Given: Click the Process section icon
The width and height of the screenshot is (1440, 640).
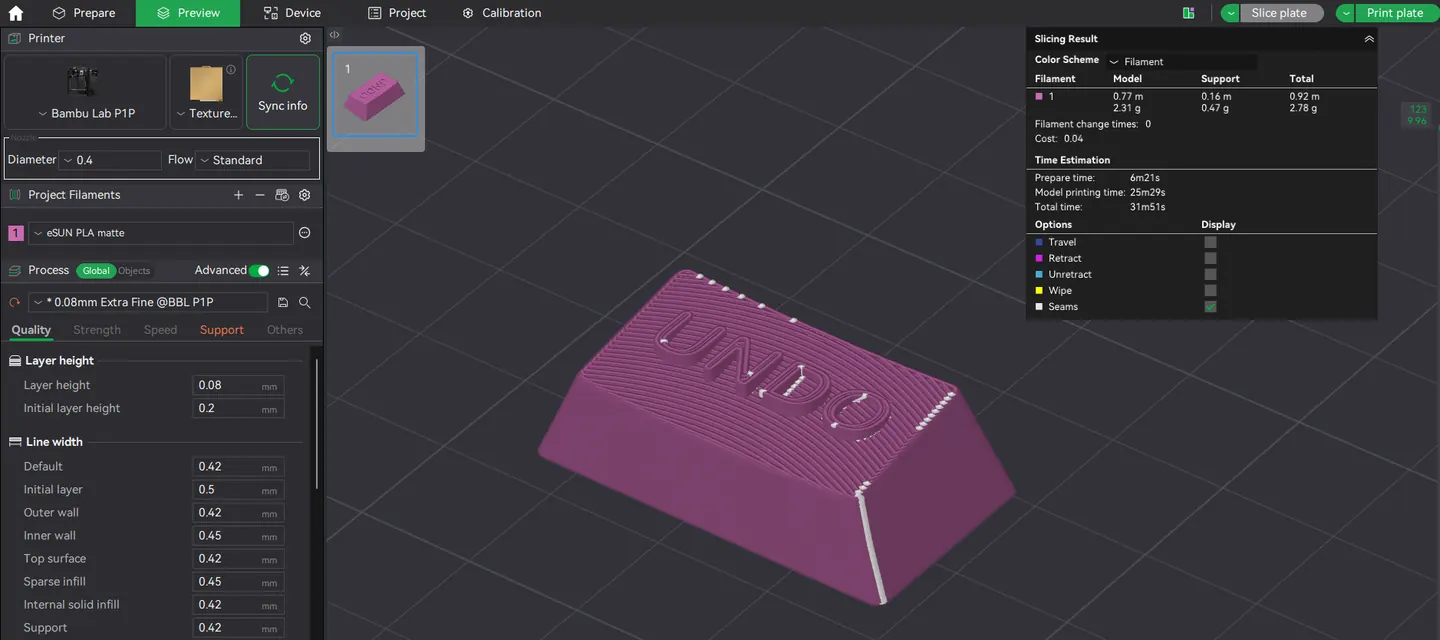Looking at the screenshot, I should (x=15, y=271).
